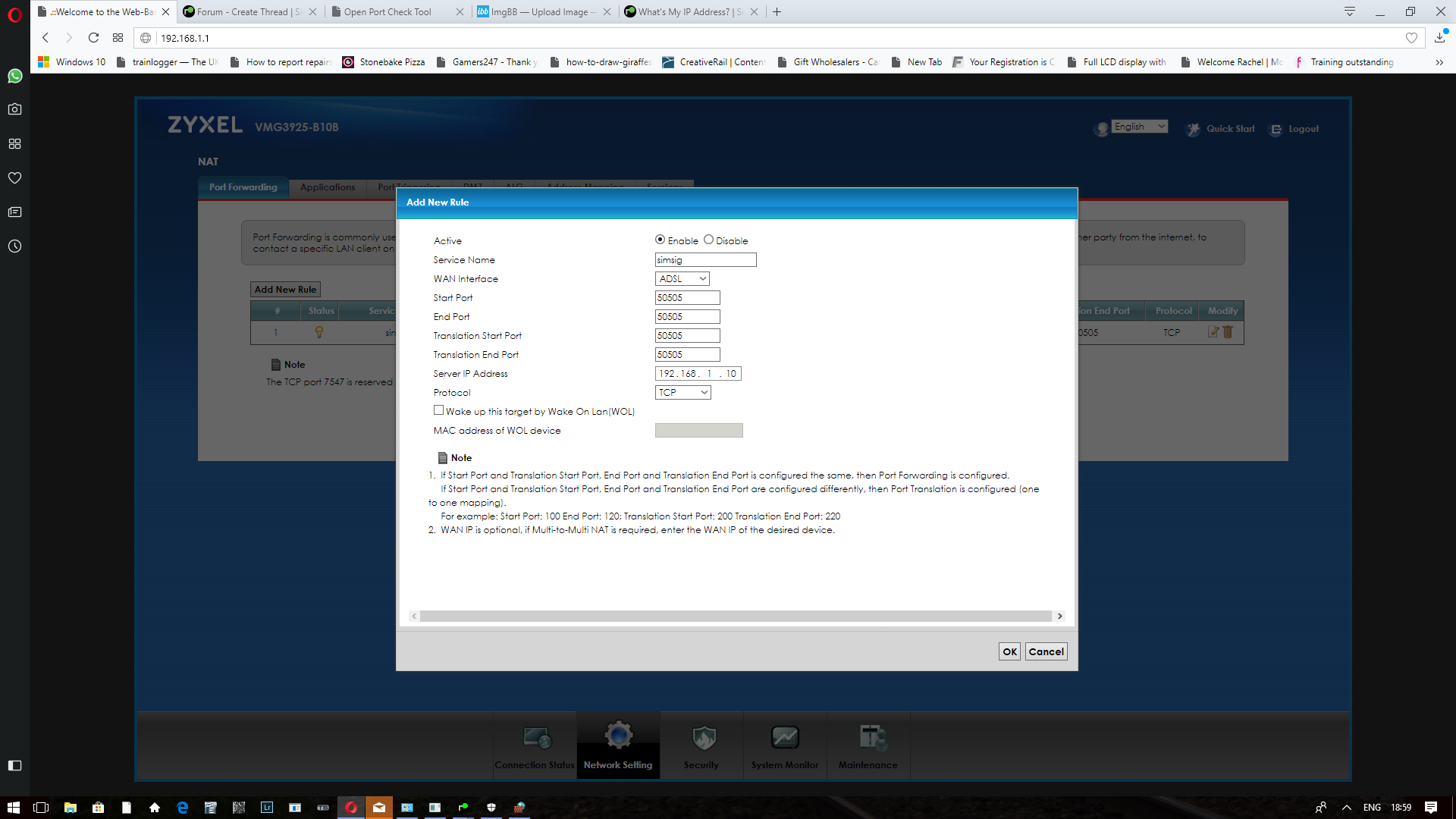Open Windows Start menu

(14, 808)
